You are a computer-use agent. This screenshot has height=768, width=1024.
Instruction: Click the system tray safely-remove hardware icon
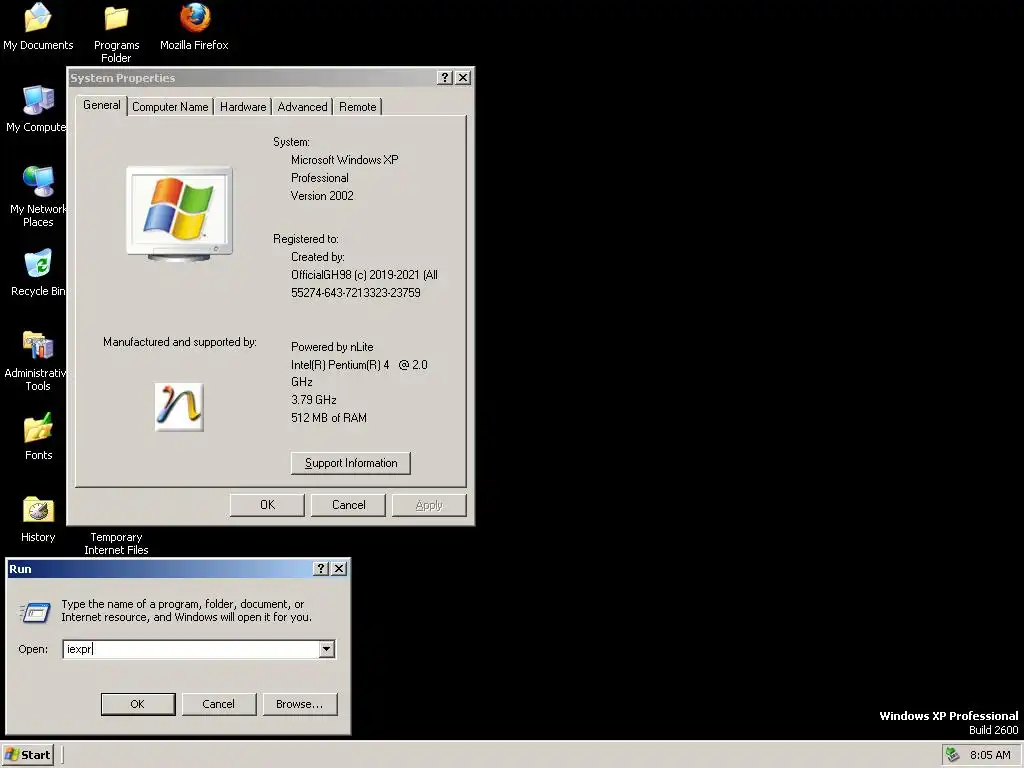953,754
